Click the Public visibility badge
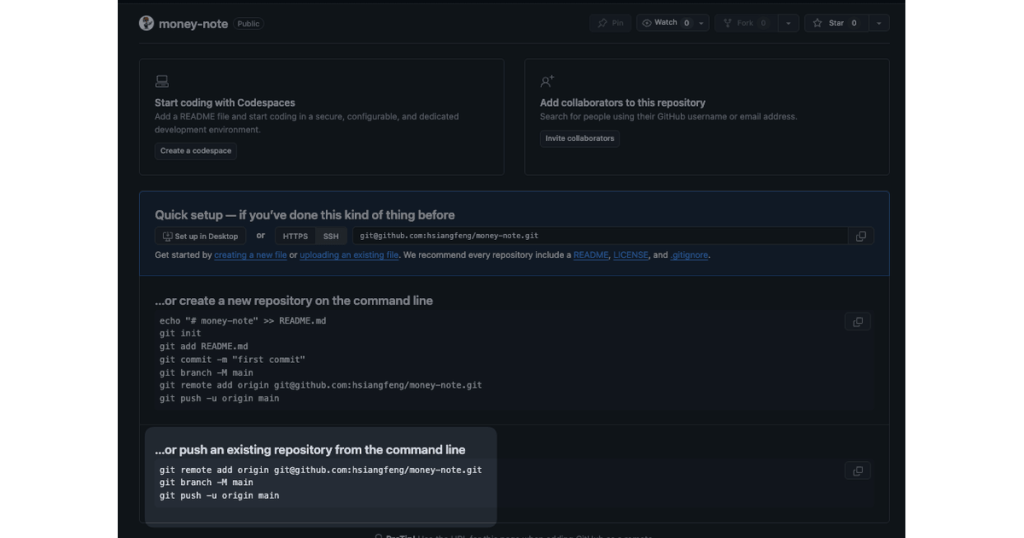Image resolution: width=1024 pixels, height=538 pixels. [248, 24]
